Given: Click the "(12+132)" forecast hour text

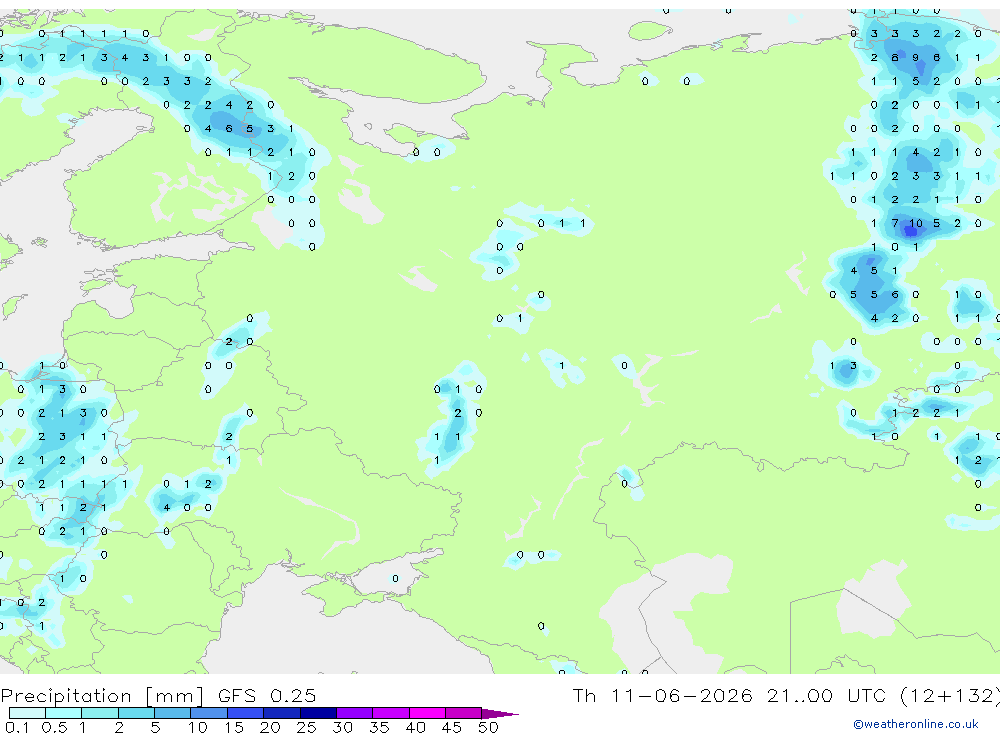Looking at the screenshot, I should [950, 696].
